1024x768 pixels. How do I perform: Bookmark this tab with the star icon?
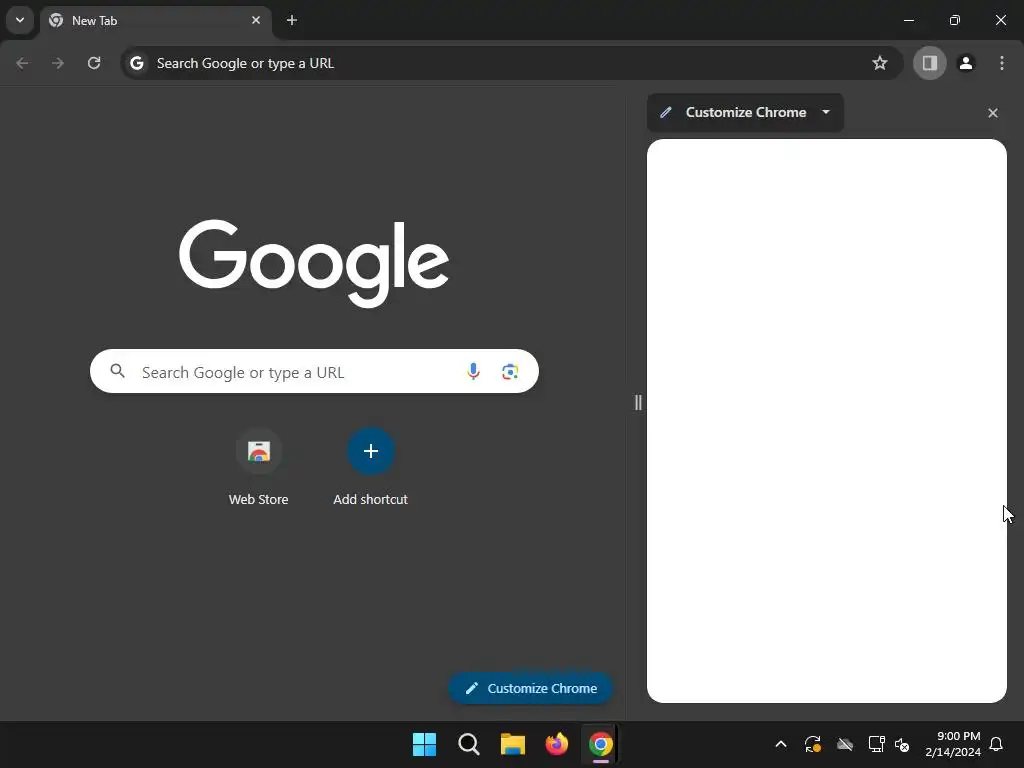coord(880,63)
